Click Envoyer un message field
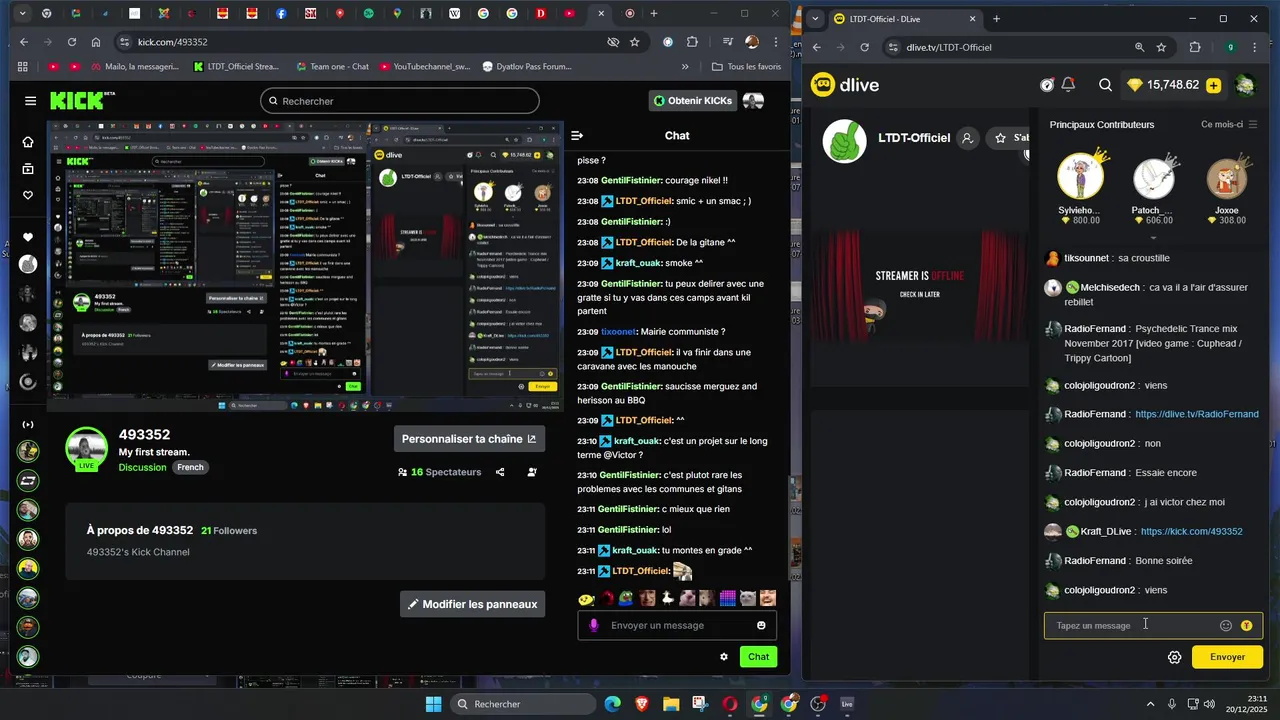The height and width of the screenshot is (720, 1280). pos(676,625)
